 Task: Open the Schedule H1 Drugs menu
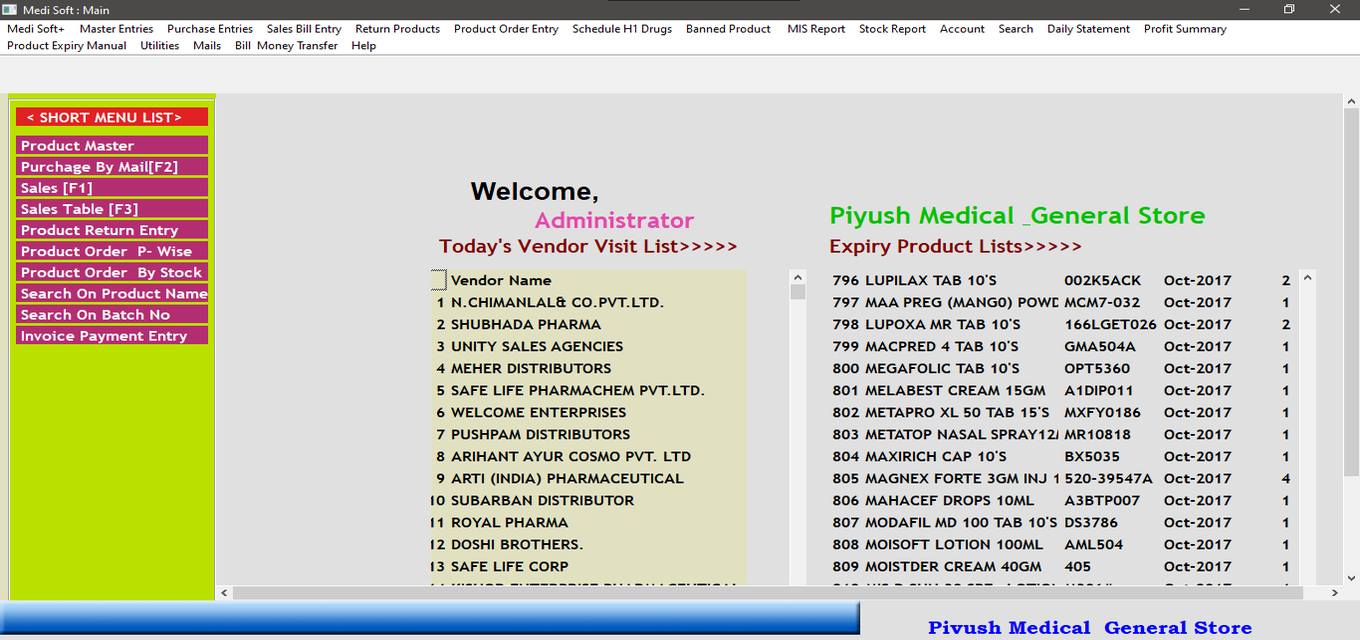click(x=622, y=29)
